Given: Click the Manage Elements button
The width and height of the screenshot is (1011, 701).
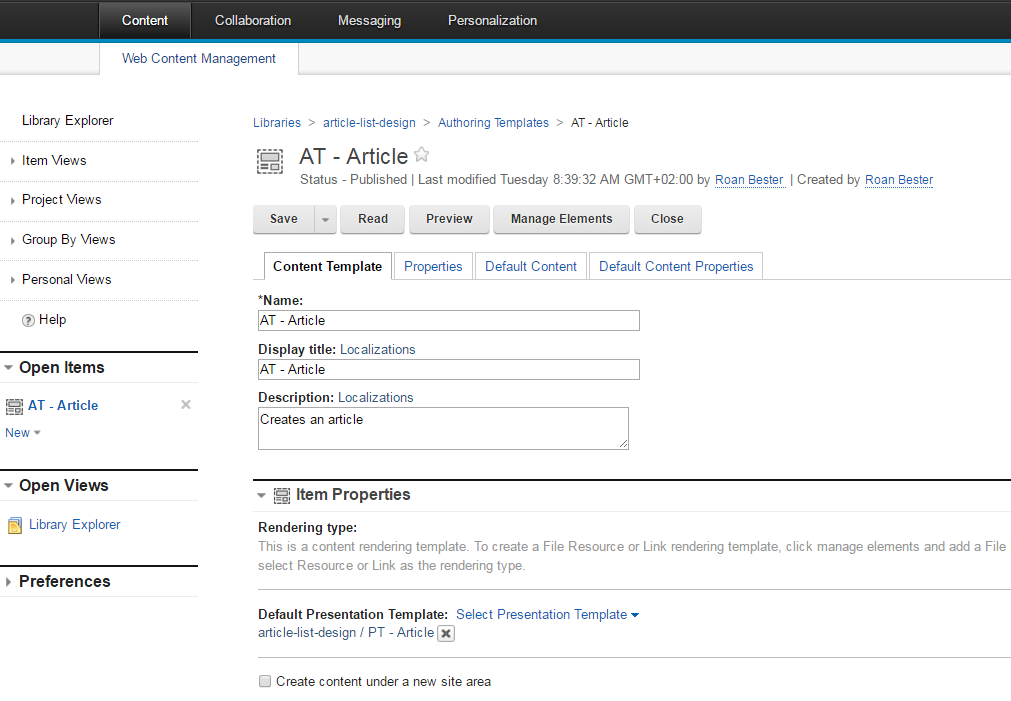Looking at the screenshot, I should click(x=561, y=219).
